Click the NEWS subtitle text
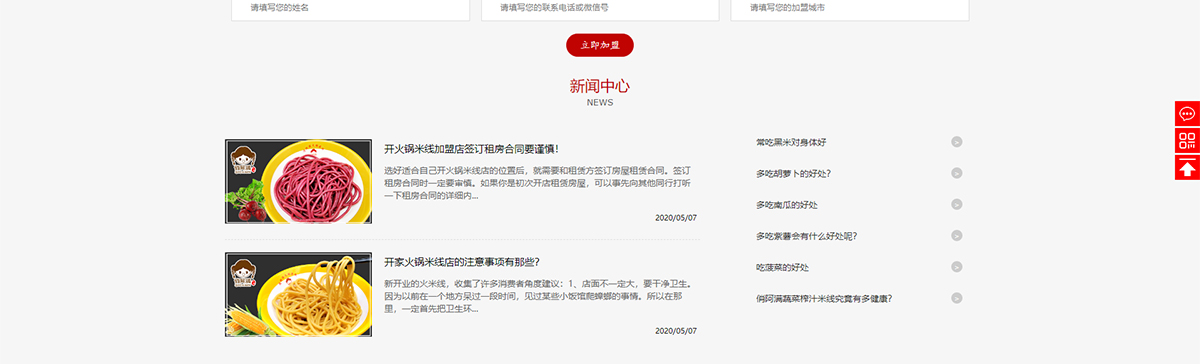 click(x=600, y=102)
